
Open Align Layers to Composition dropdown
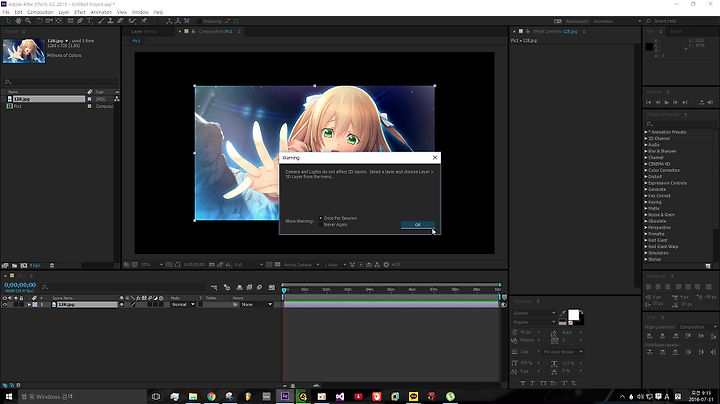point(697,327)
